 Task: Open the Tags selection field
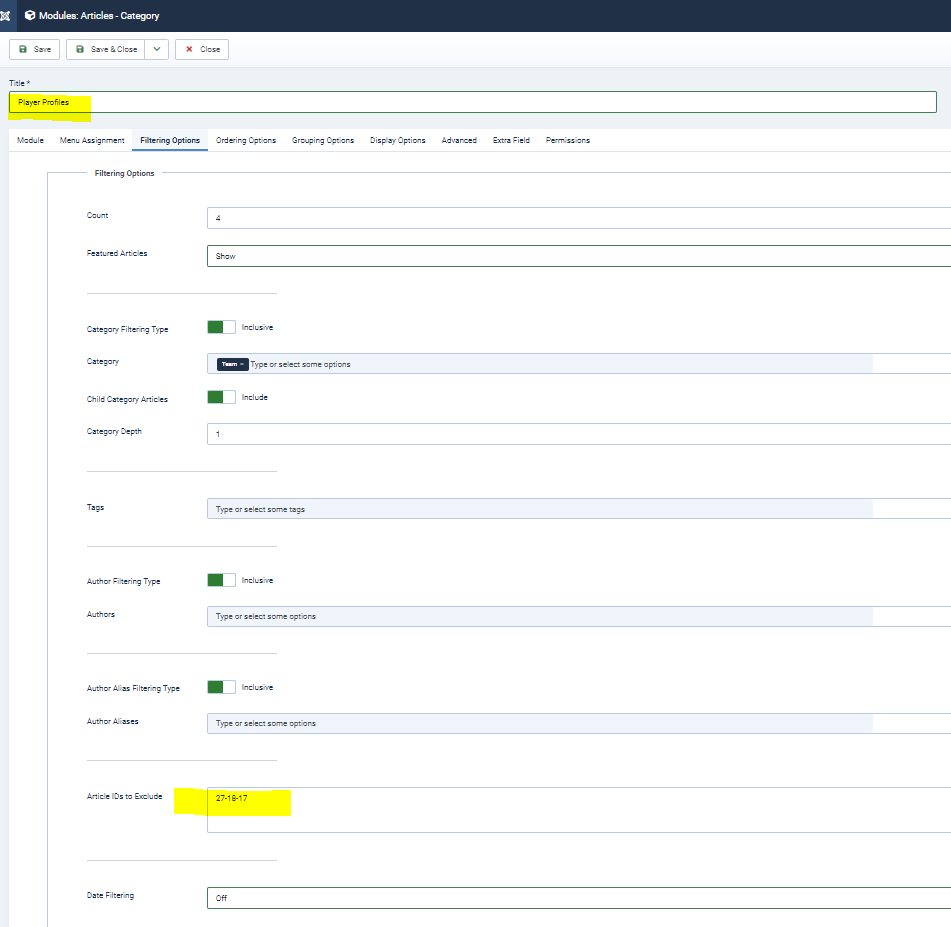coord(540,509)
